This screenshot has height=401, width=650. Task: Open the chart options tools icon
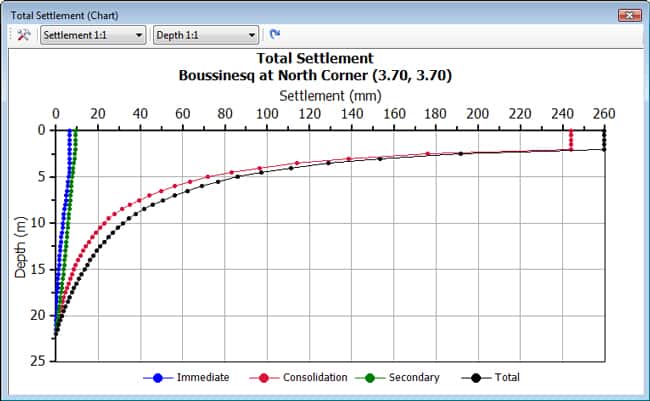pyautogui.click(x=24, y=35)
